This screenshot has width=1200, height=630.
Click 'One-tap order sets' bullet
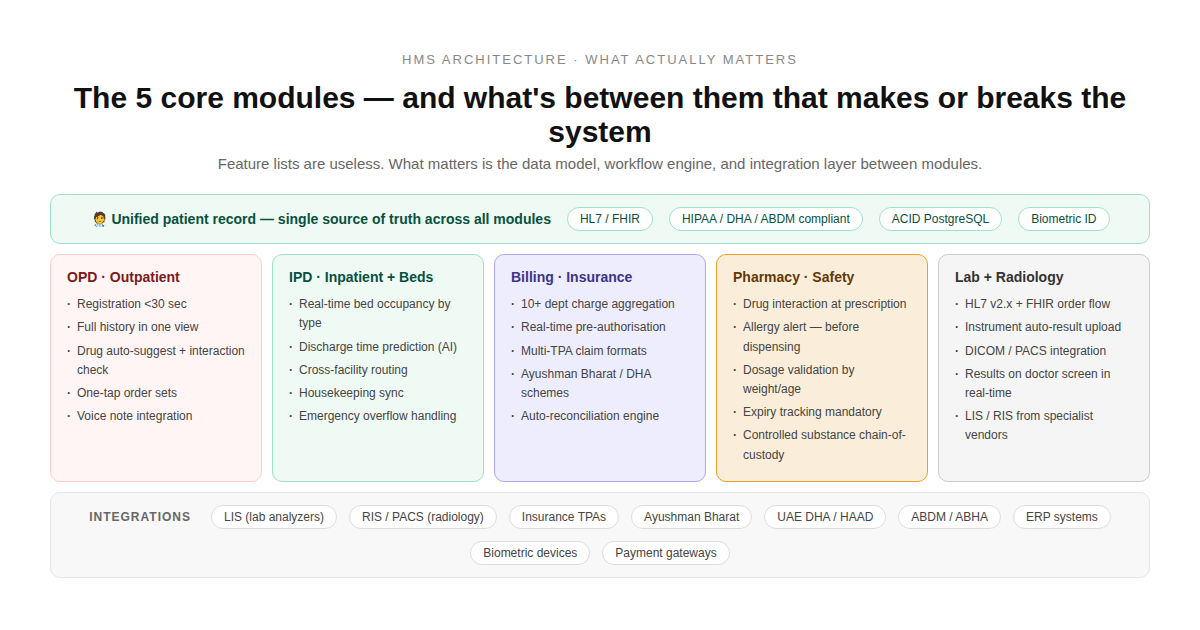pyautogui.click(x=127, y=393)
